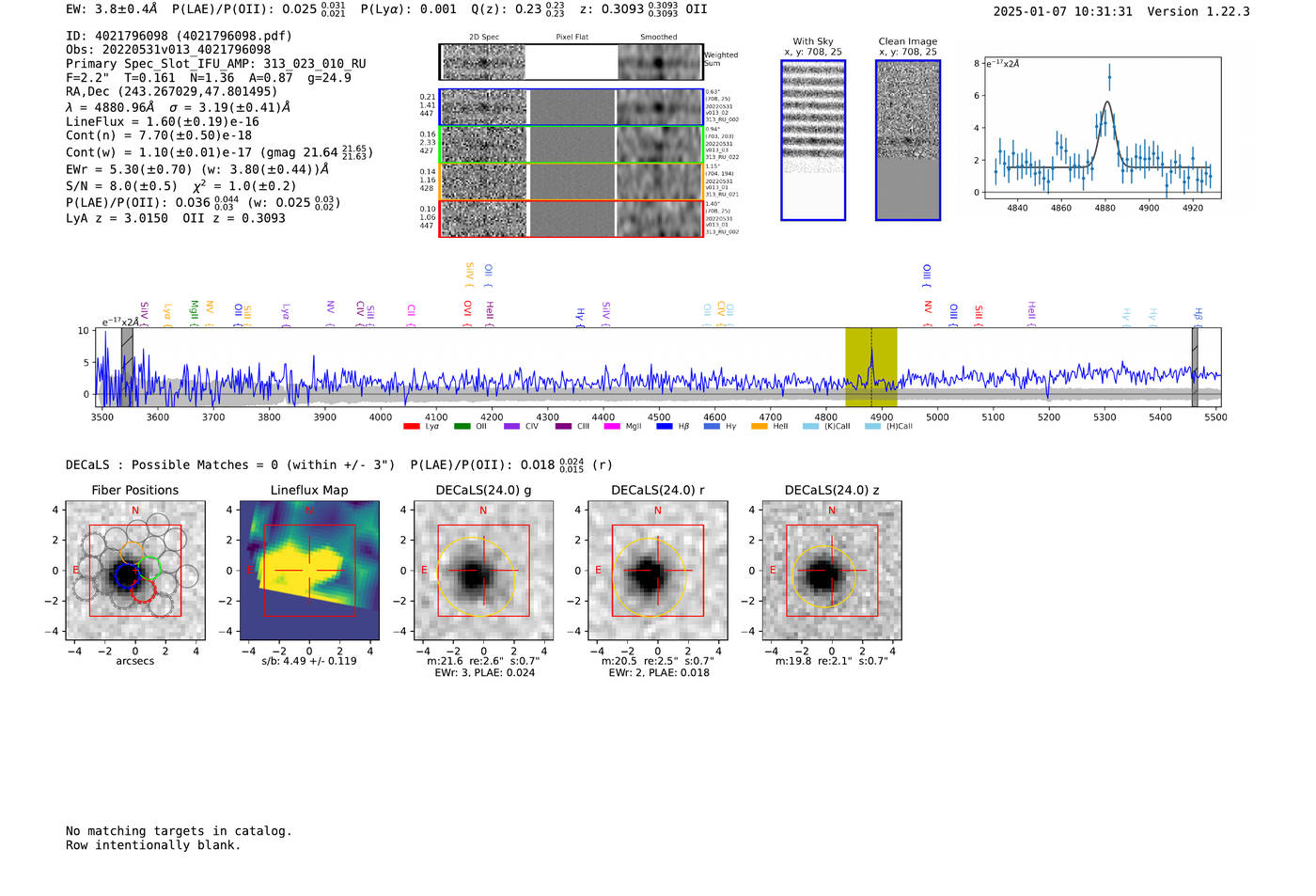1316x896 pixels.
Task: Select the red-bordered fiber spectrum row
Action: point(572,218)
